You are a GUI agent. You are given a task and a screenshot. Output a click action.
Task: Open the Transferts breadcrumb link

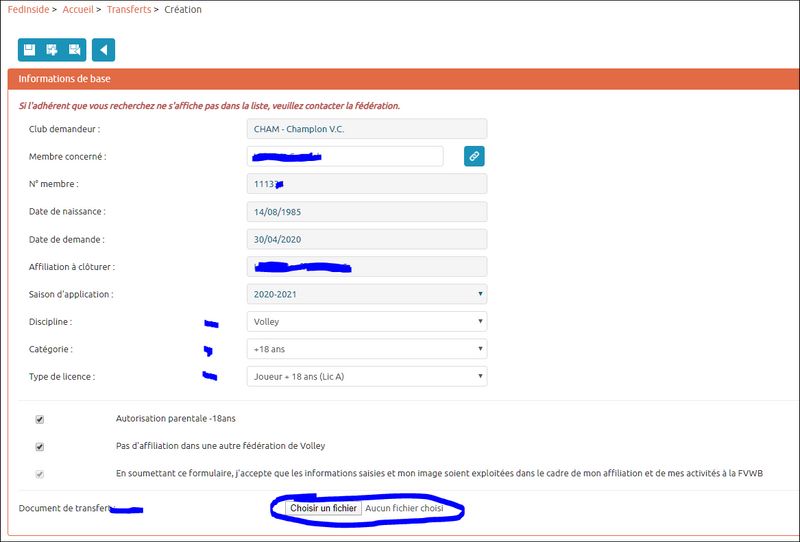[129, 10]
